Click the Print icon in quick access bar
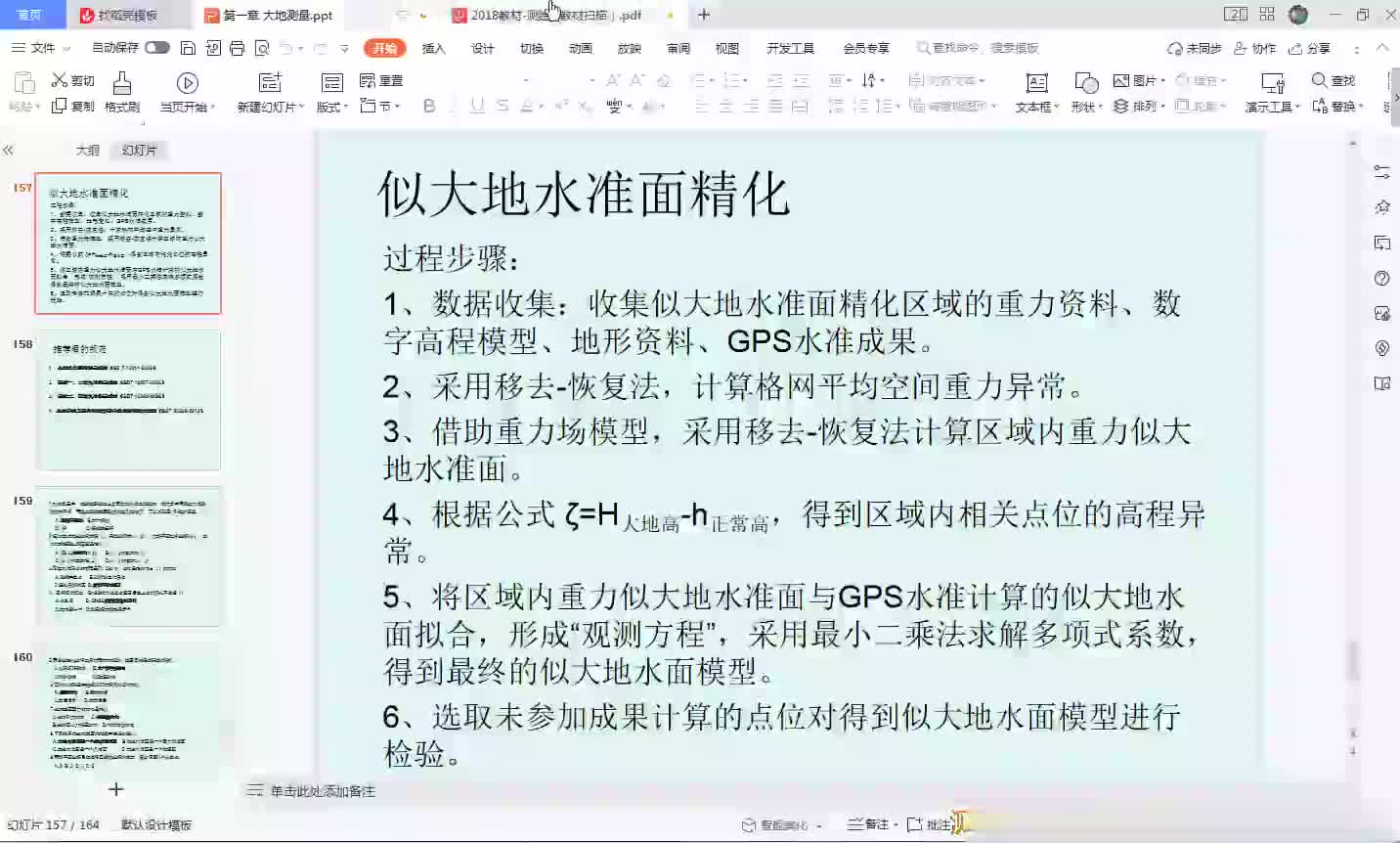Screen dimensions: 1400x843 pos(237,48)
